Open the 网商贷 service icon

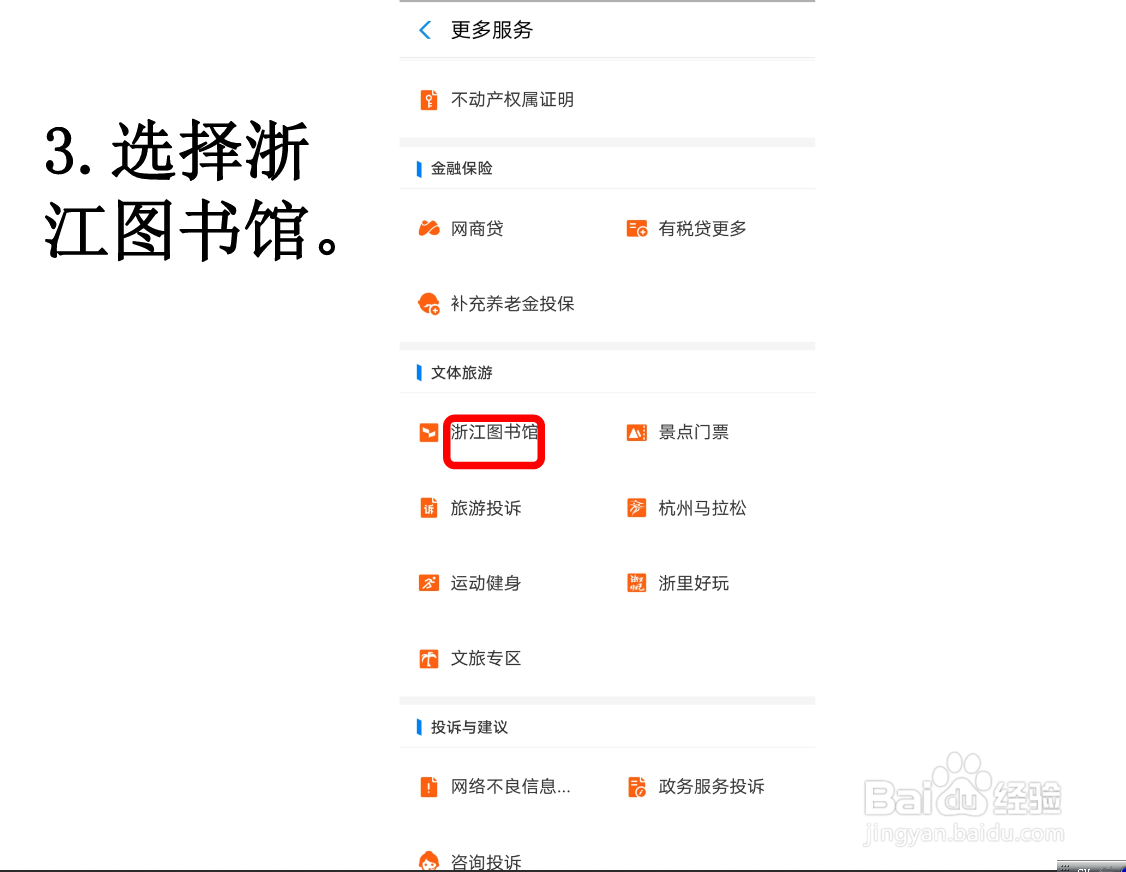tap(429, 228)
